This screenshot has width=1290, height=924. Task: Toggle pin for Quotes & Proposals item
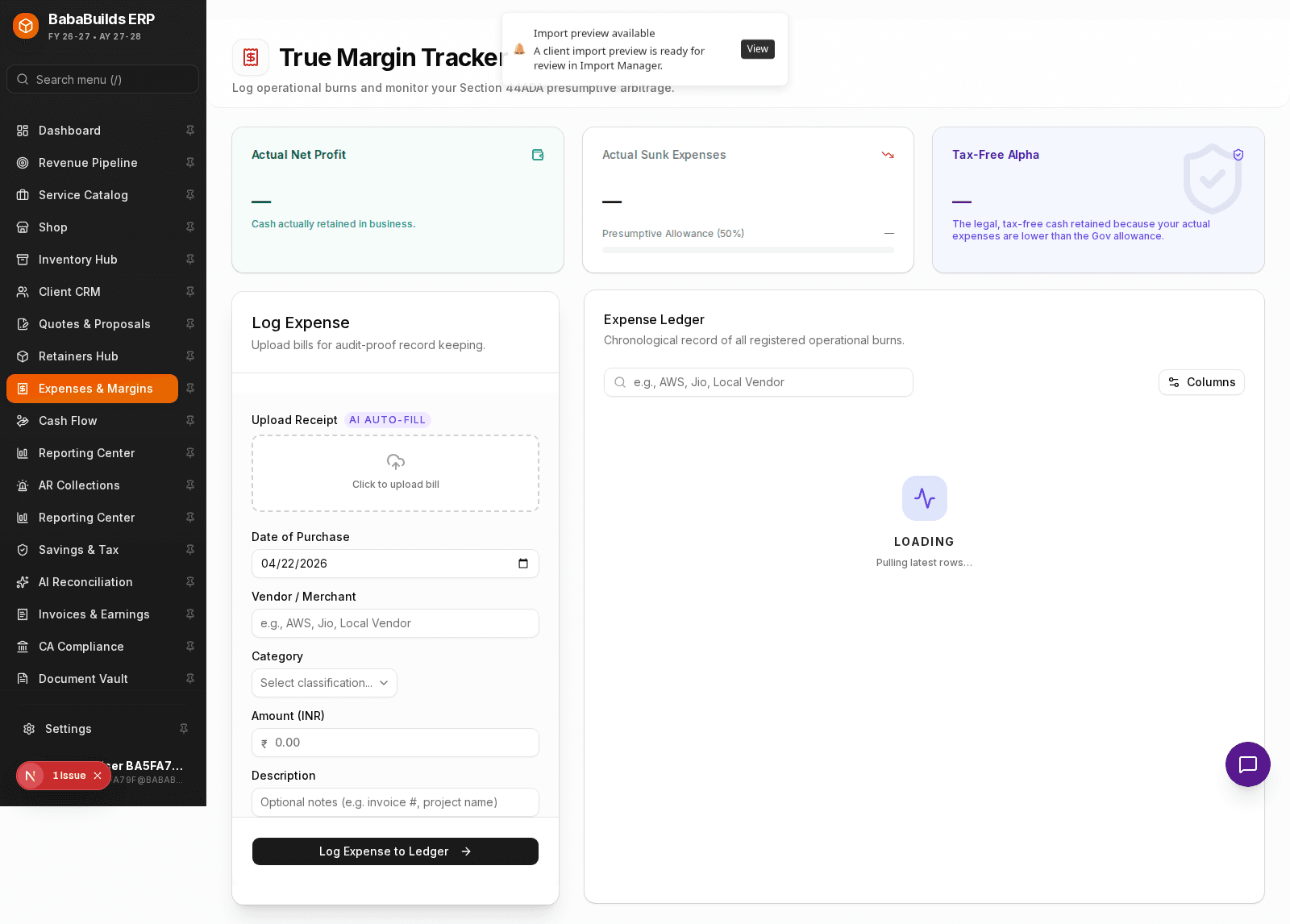(190, 324)
